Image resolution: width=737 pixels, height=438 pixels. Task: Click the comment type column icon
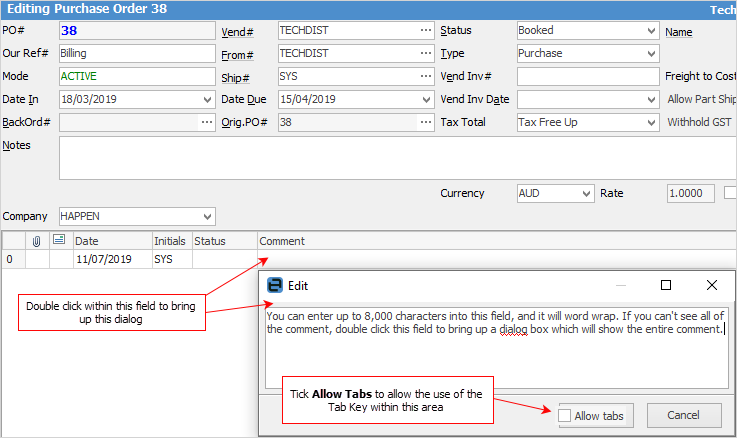[59, 240]
